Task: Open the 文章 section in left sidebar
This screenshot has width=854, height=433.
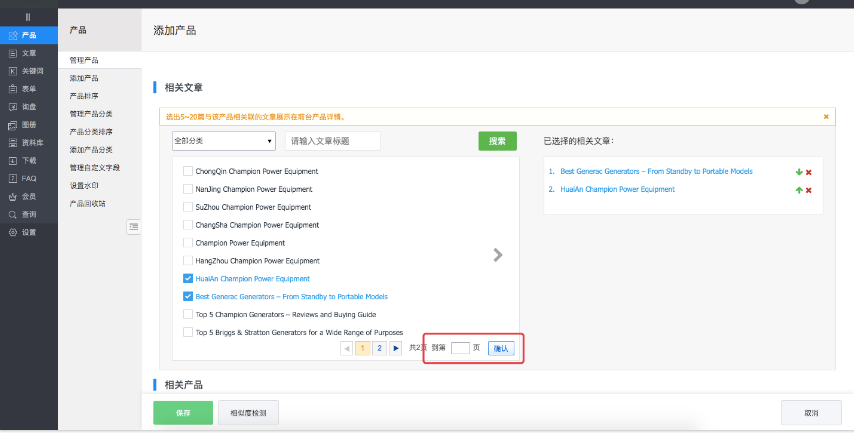Action: point(28,53)
